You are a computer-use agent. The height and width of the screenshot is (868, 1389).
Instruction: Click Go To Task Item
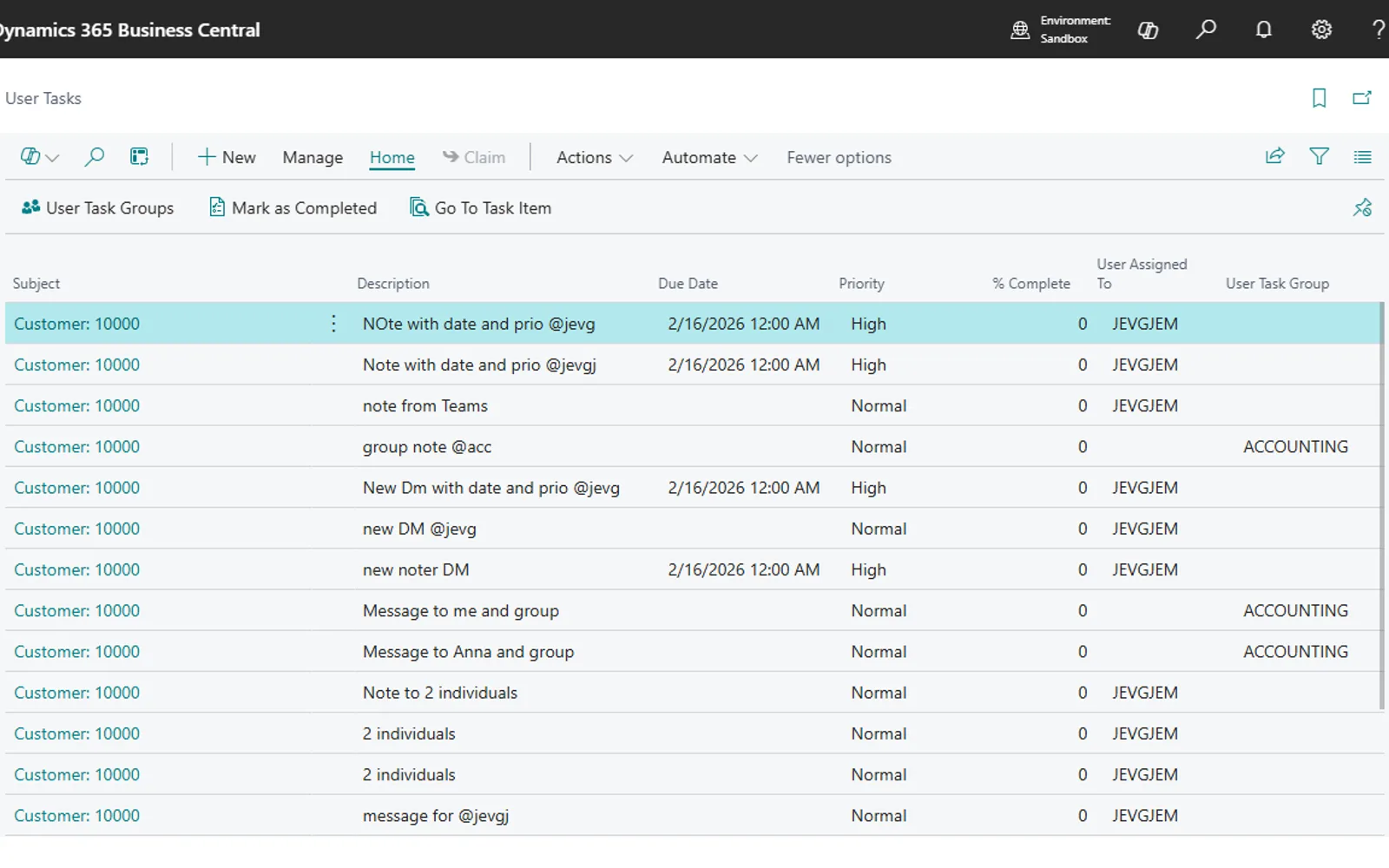[481, 207]
